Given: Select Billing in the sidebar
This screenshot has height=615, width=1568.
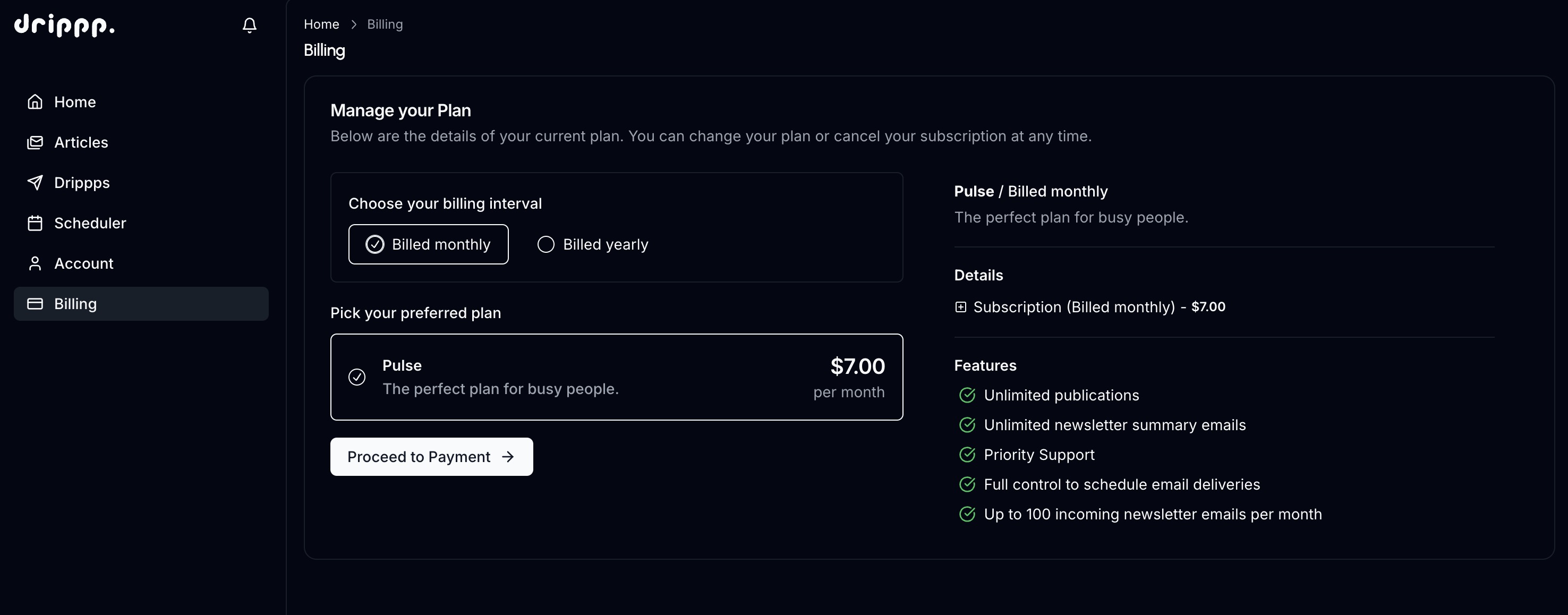Looking at the screenshot, I should 141,304.
